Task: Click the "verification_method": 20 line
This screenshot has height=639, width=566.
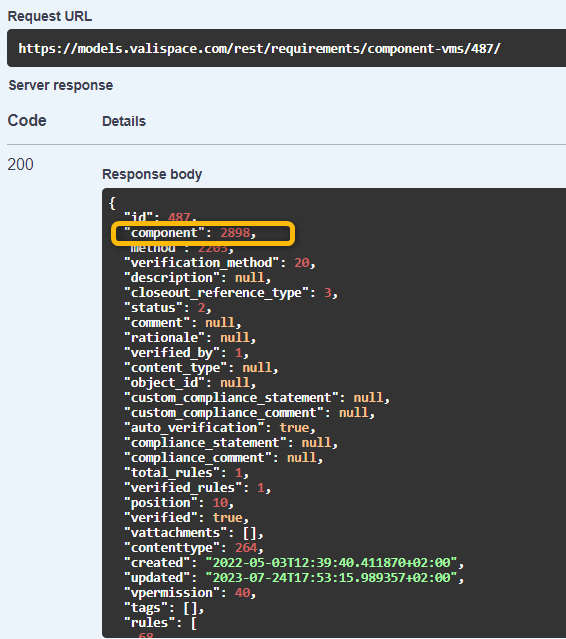Action: click(x=220, y=263)
